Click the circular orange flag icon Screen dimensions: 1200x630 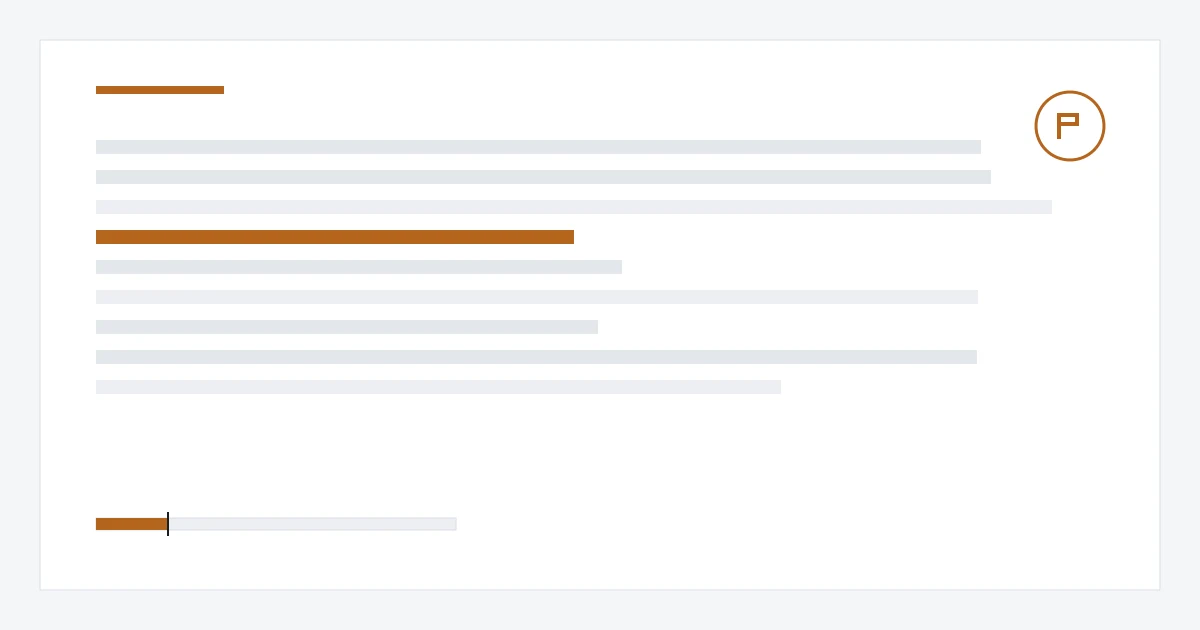pos(1070,126)
